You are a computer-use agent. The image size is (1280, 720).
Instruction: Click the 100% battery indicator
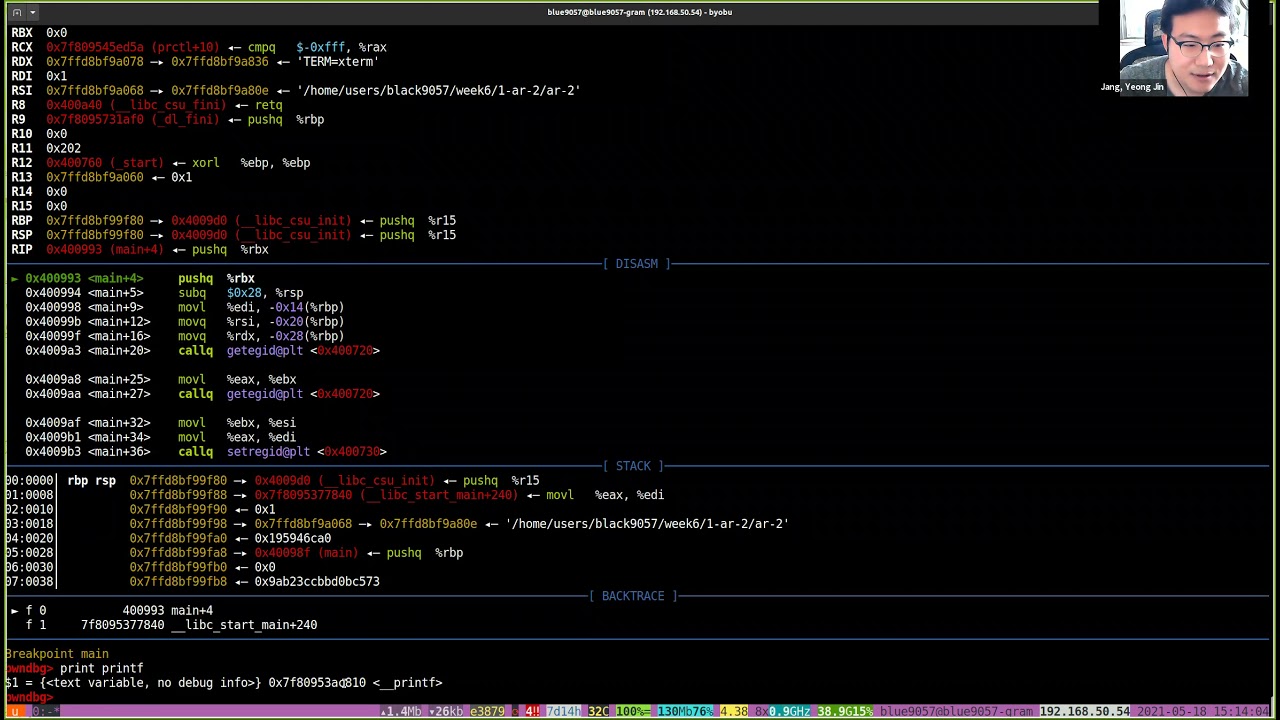pos(633,711)
